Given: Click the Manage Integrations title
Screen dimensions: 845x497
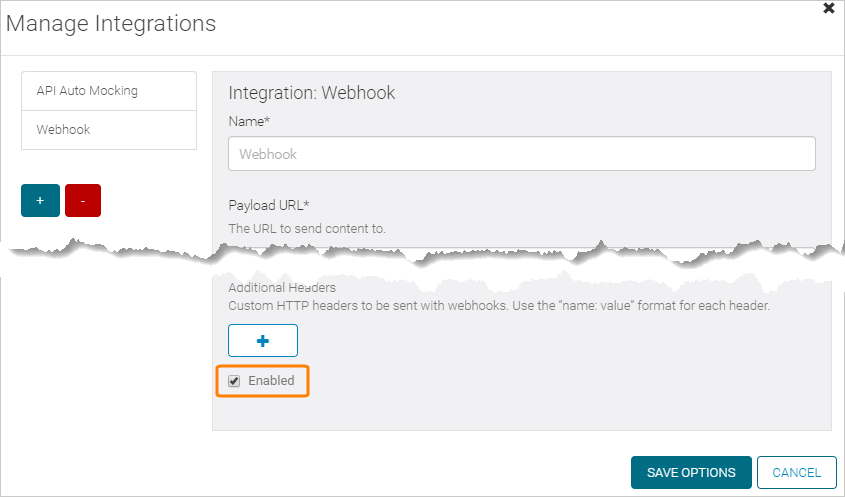Looking at the screenshot, I should (x=111, y=24).
